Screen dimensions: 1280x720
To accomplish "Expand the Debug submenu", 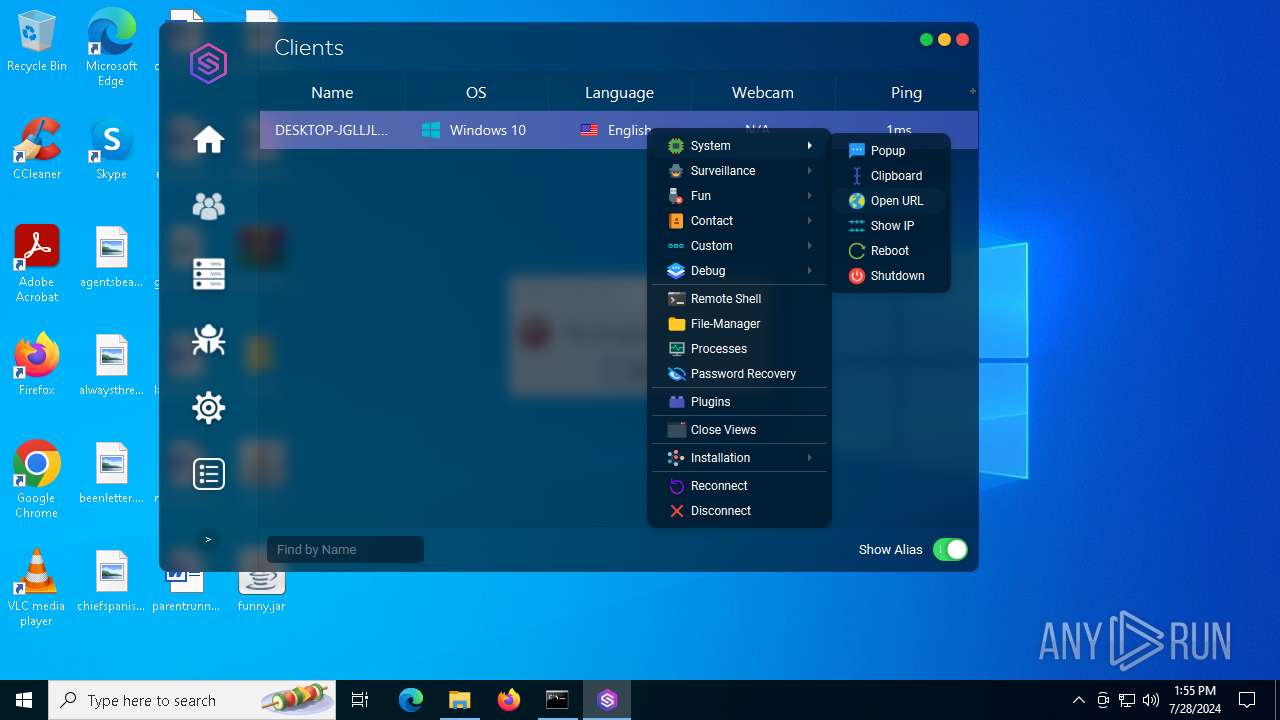I will click(739, 271).
